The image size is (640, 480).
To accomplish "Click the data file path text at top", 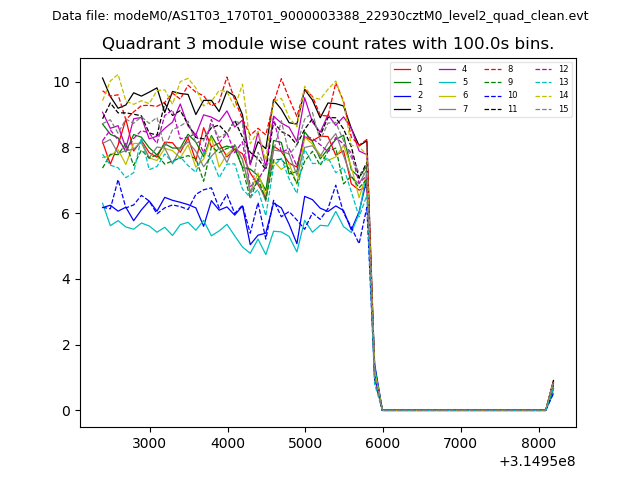I will (x=320, y=16).
